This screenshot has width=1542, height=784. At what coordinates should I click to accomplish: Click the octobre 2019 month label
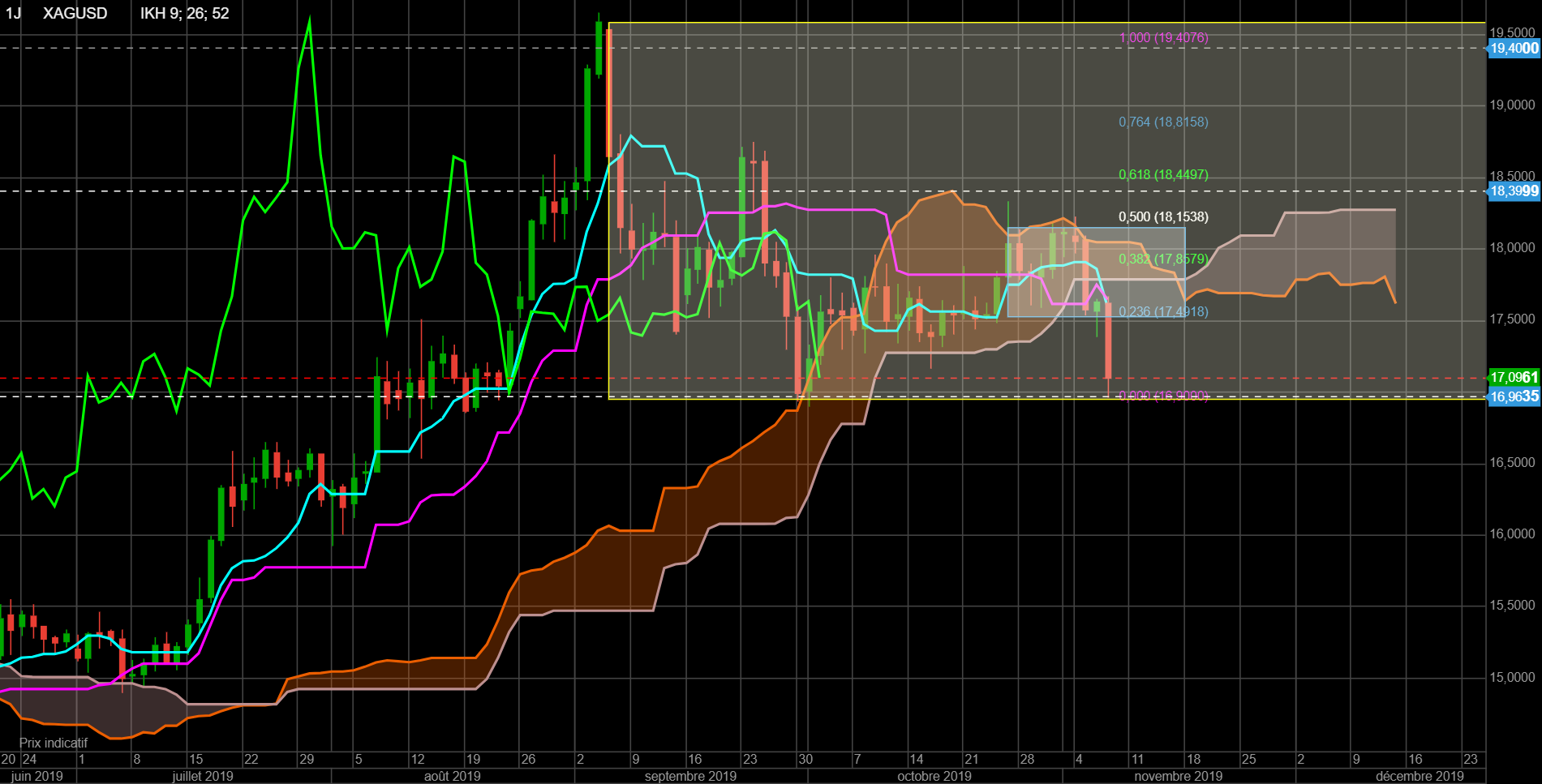tap(934, 776)
